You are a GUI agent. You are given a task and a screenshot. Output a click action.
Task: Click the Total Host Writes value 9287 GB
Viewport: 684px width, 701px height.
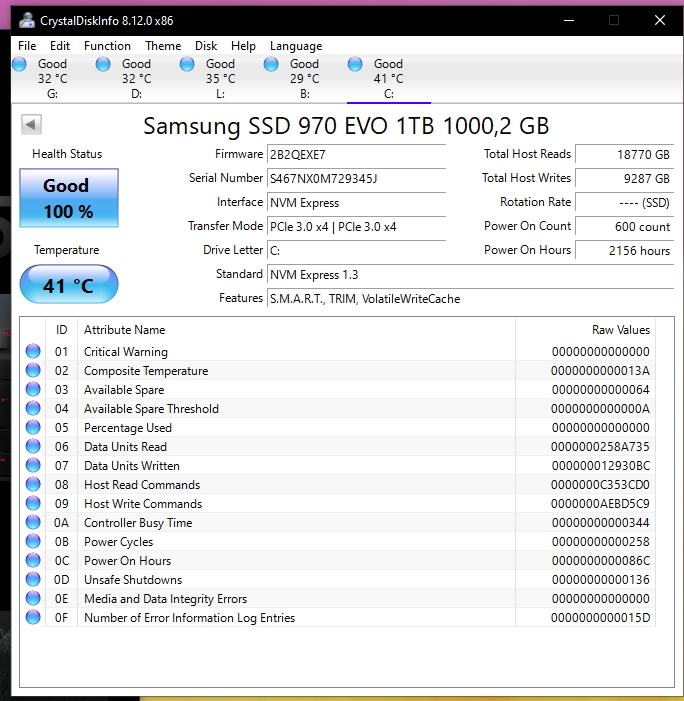tap(625, 179)
